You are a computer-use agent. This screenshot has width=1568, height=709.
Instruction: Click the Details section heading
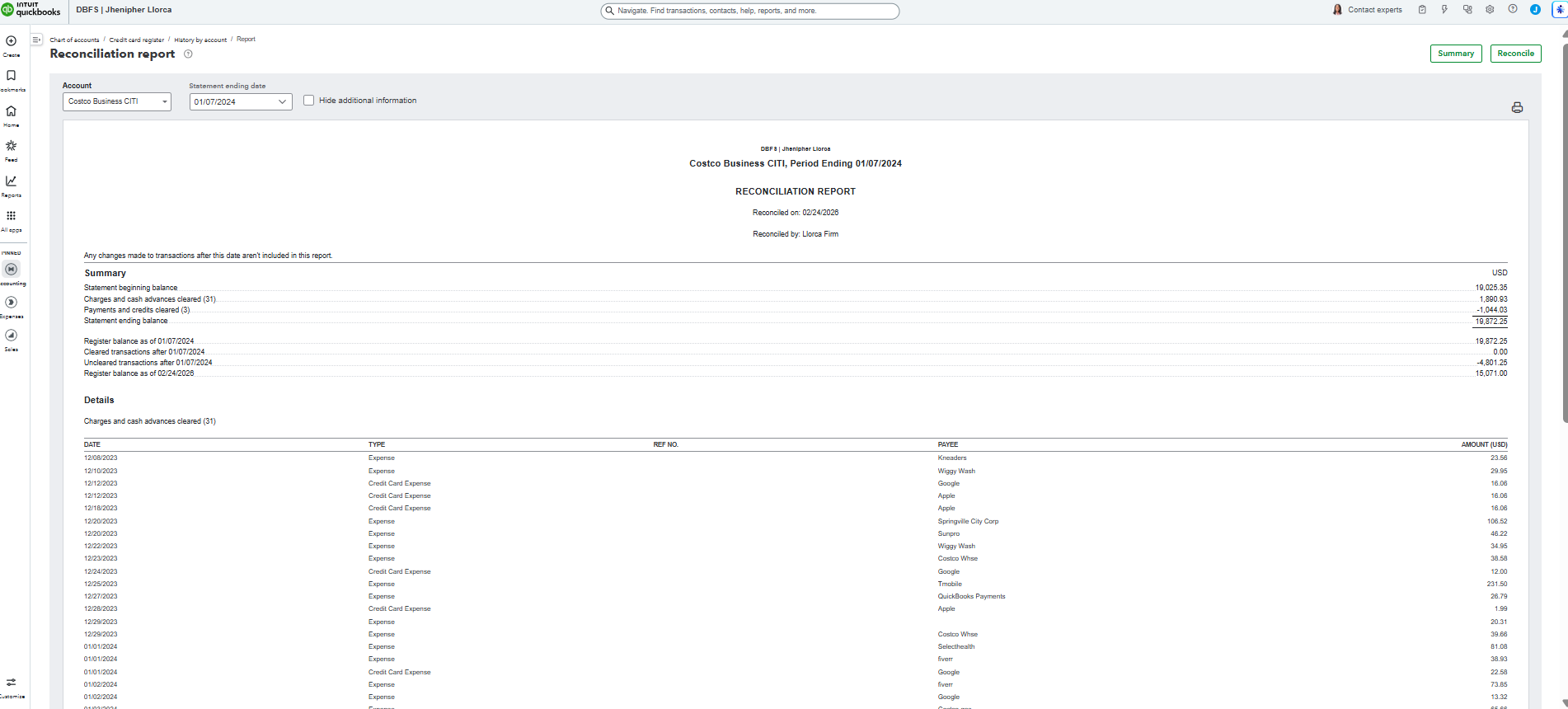click(x=99, y=400)
